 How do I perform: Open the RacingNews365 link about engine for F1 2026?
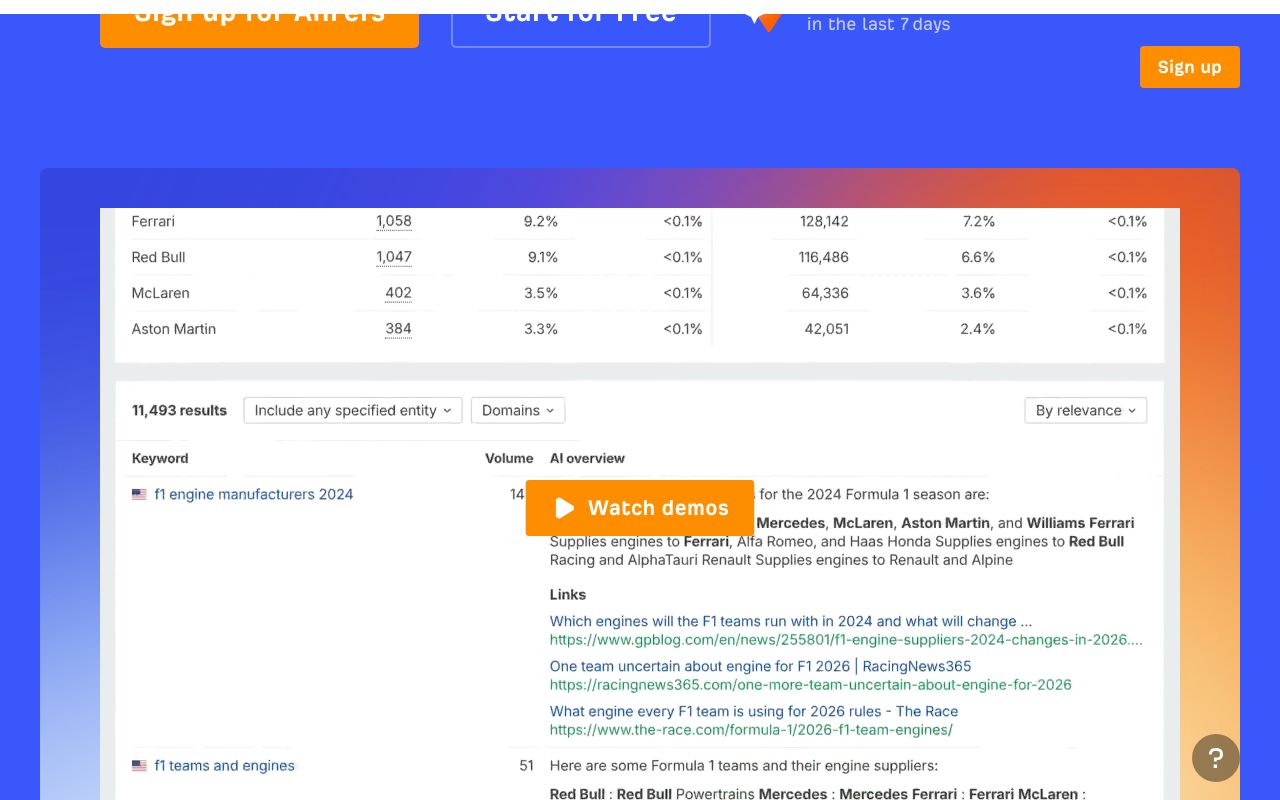click(x=761, y=666)
